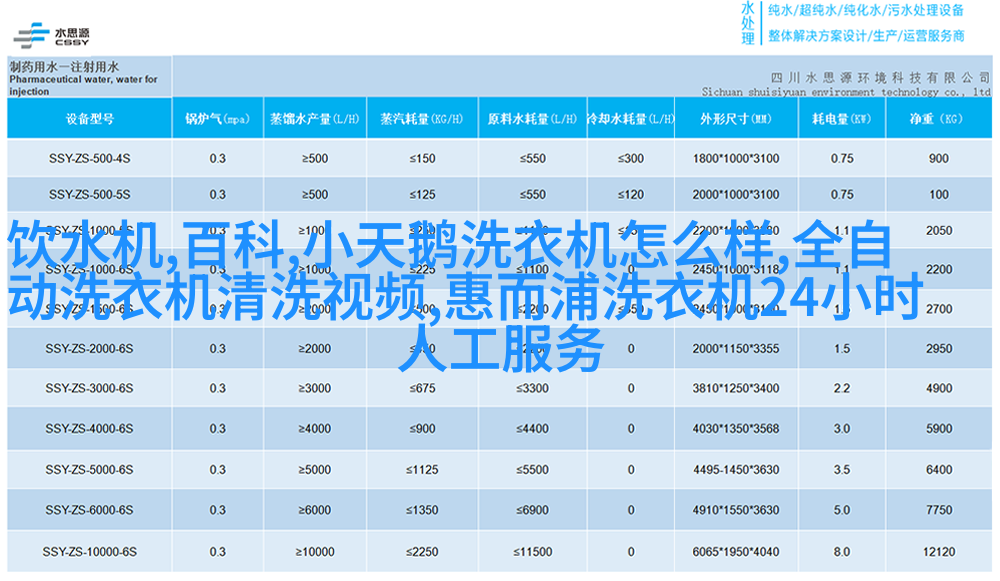This screenshot has height=581, width=1000.
Task: Select the Pharmaceutical water title cell
Action: 88,77
